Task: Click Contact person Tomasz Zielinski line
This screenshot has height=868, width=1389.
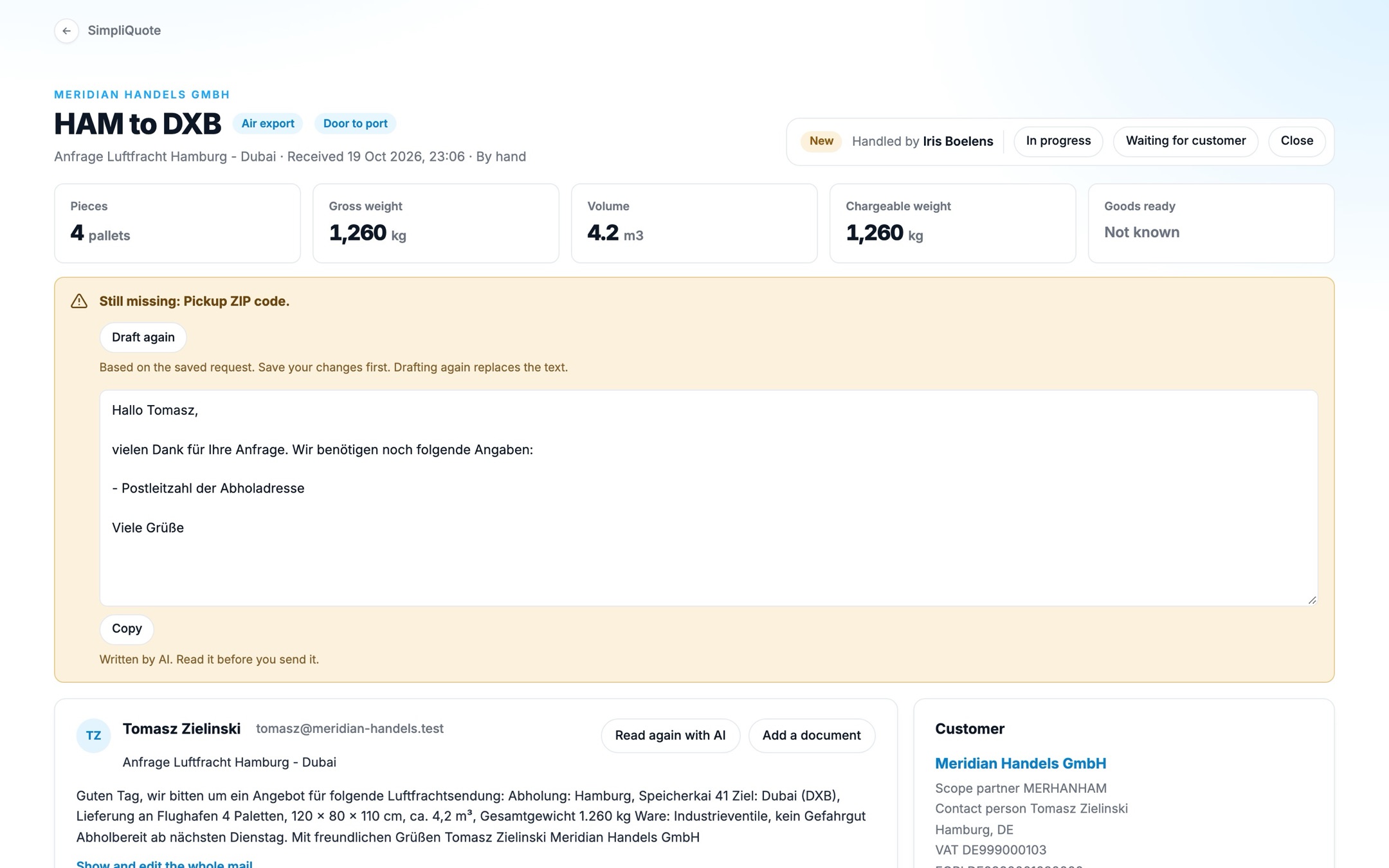Action: click(1031, 809)
